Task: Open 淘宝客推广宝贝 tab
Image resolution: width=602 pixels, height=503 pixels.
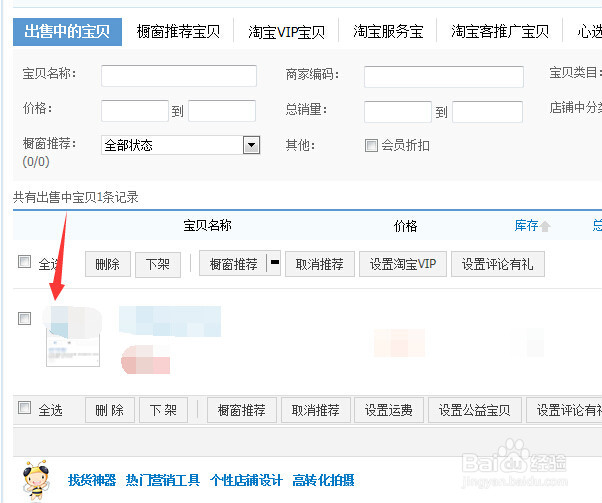Action: (500, 31)
